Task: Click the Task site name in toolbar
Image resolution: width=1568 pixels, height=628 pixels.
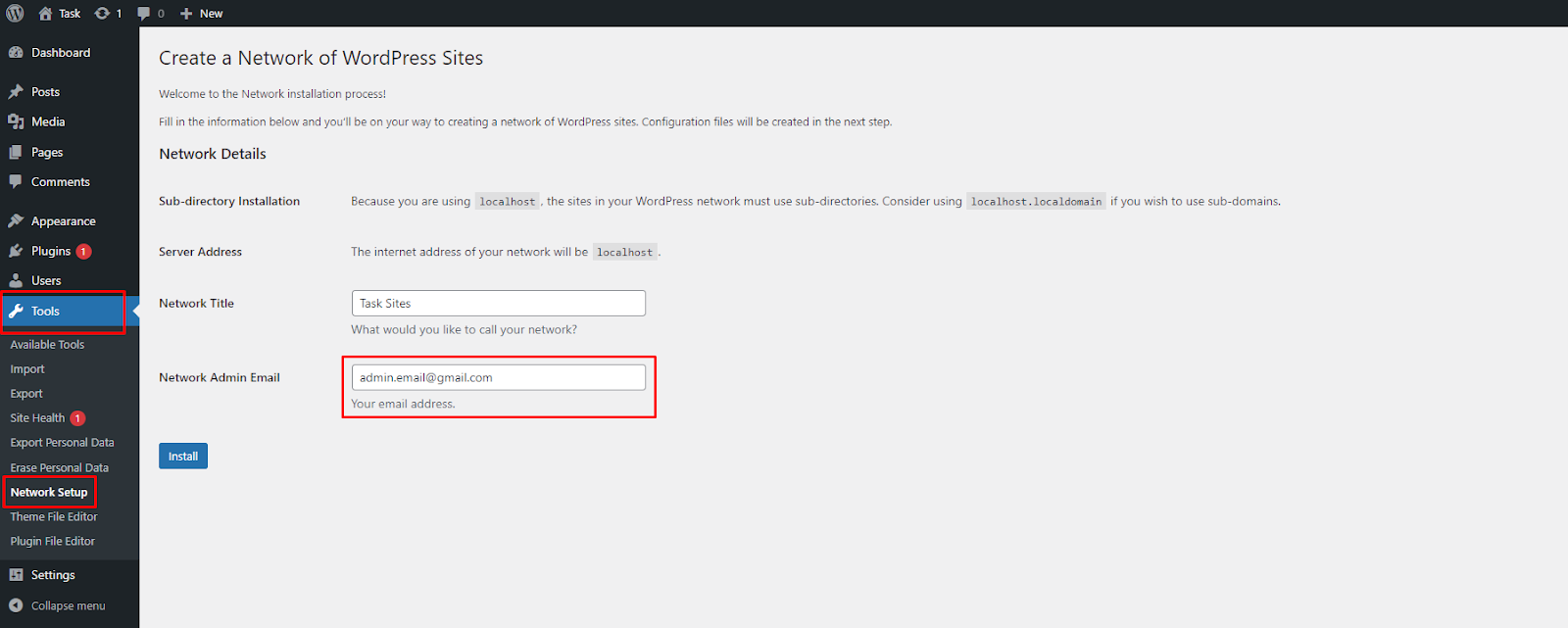Action: pos(70,14)
